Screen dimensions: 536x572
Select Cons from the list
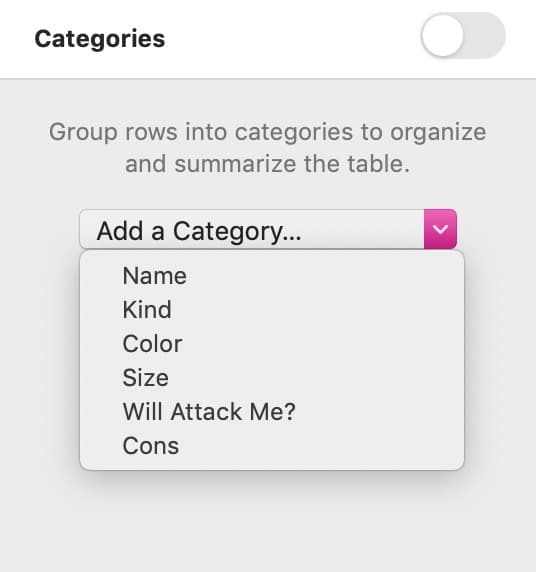point(272,446)
